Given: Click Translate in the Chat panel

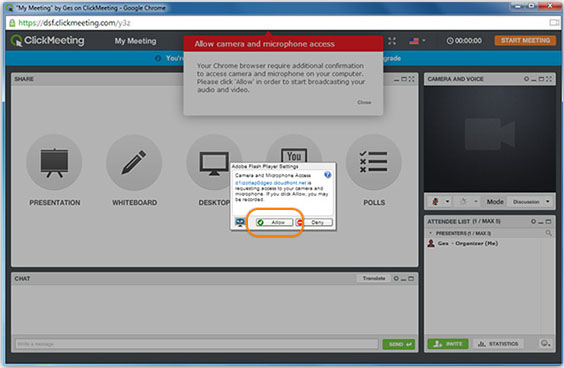Looking at the screenshot, I should point(374,278).
